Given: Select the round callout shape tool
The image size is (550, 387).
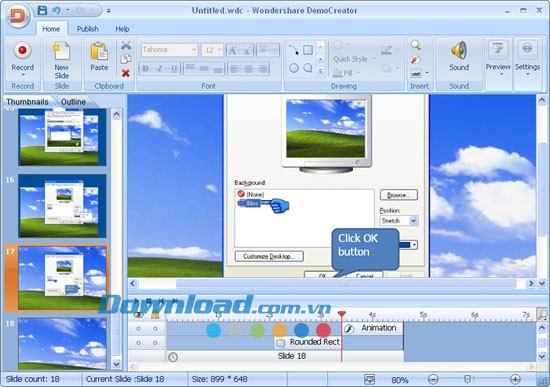Looking at the screenshot, I should 308,68.
